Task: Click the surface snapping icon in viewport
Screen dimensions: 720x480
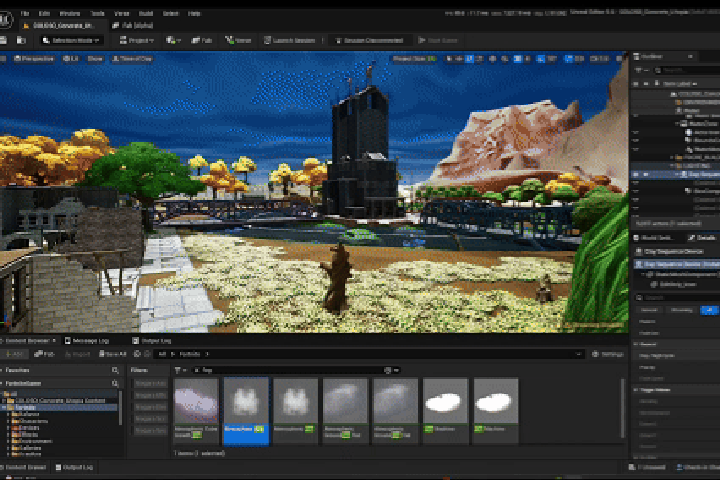Action: click(505, 59)
